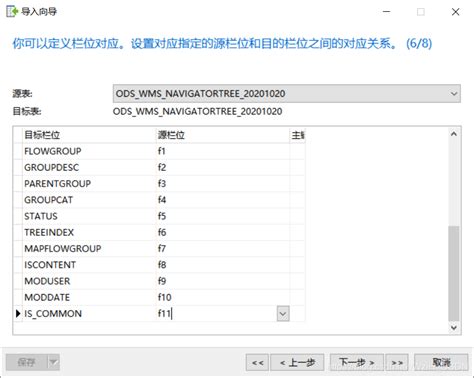Screen dimensions: 474x378
Task: Open the save button dropdown arrow
Action: 53,362
